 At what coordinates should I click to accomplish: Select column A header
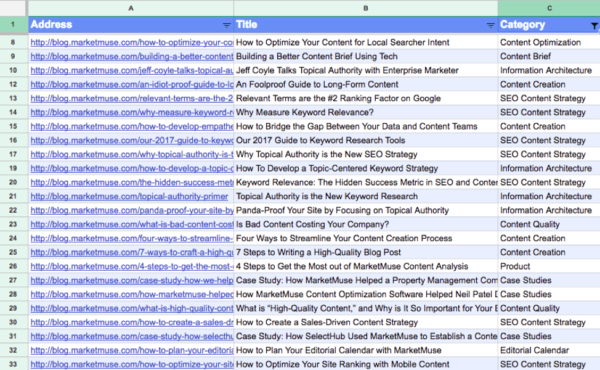tap(131, 8)
